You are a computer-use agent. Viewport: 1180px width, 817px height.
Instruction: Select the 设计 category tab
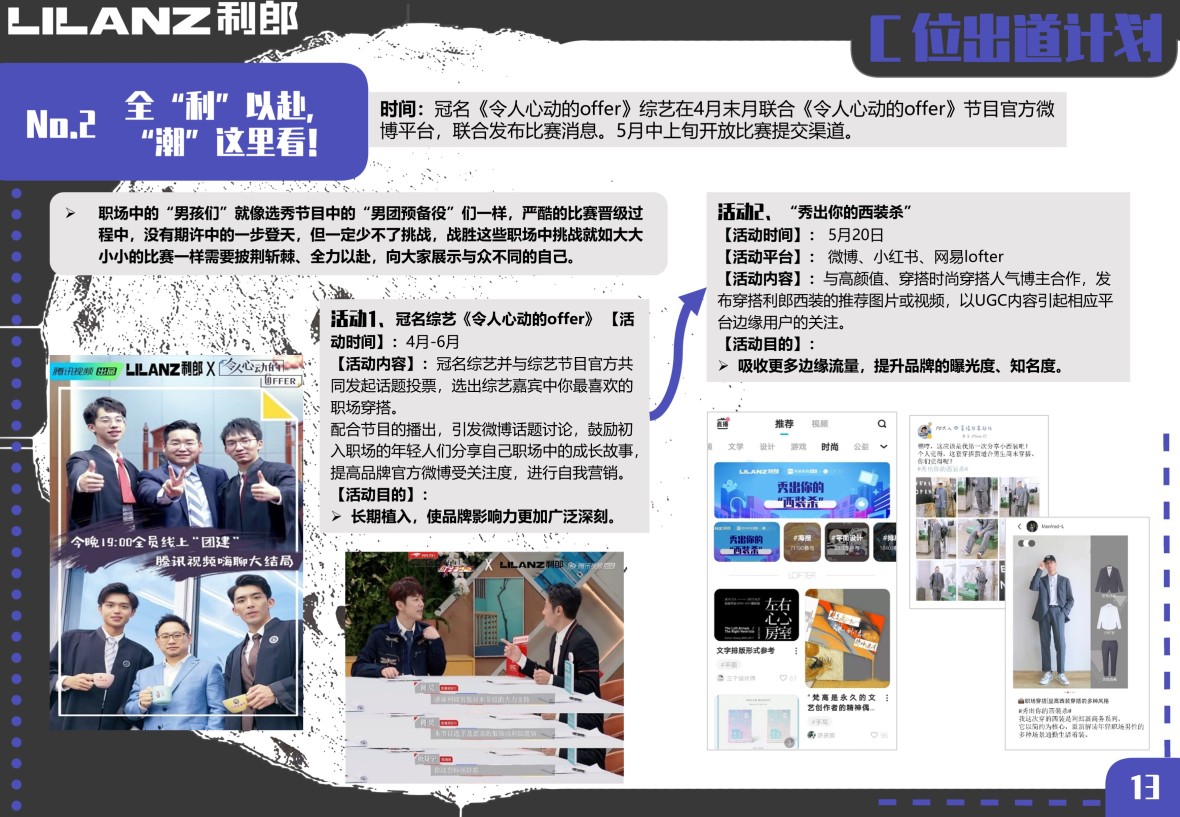tap(767, 447)
